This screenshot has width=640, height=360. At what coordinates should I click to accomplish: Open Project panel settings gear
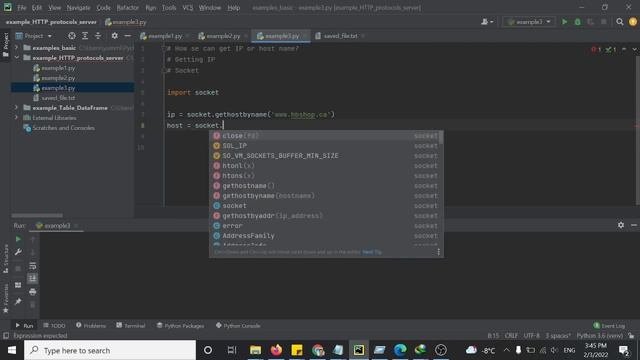coord(115,36)
